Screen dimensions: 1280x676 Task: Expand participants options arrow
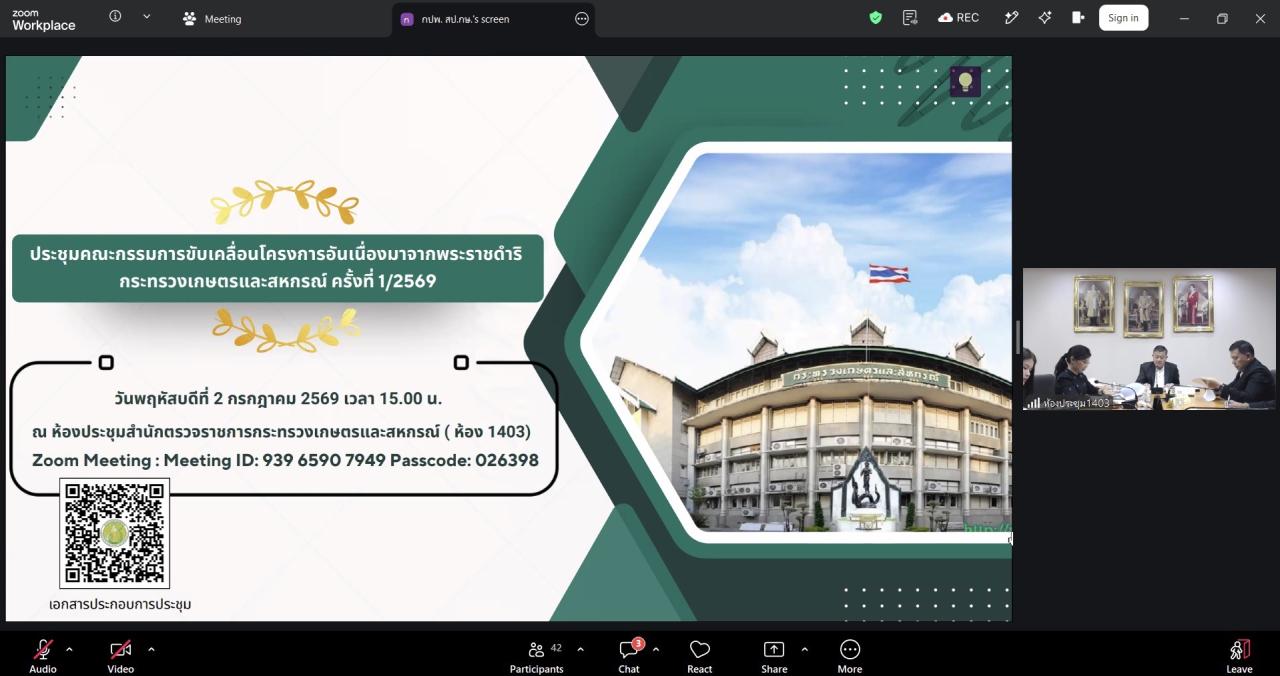click(x=580, y=649)
